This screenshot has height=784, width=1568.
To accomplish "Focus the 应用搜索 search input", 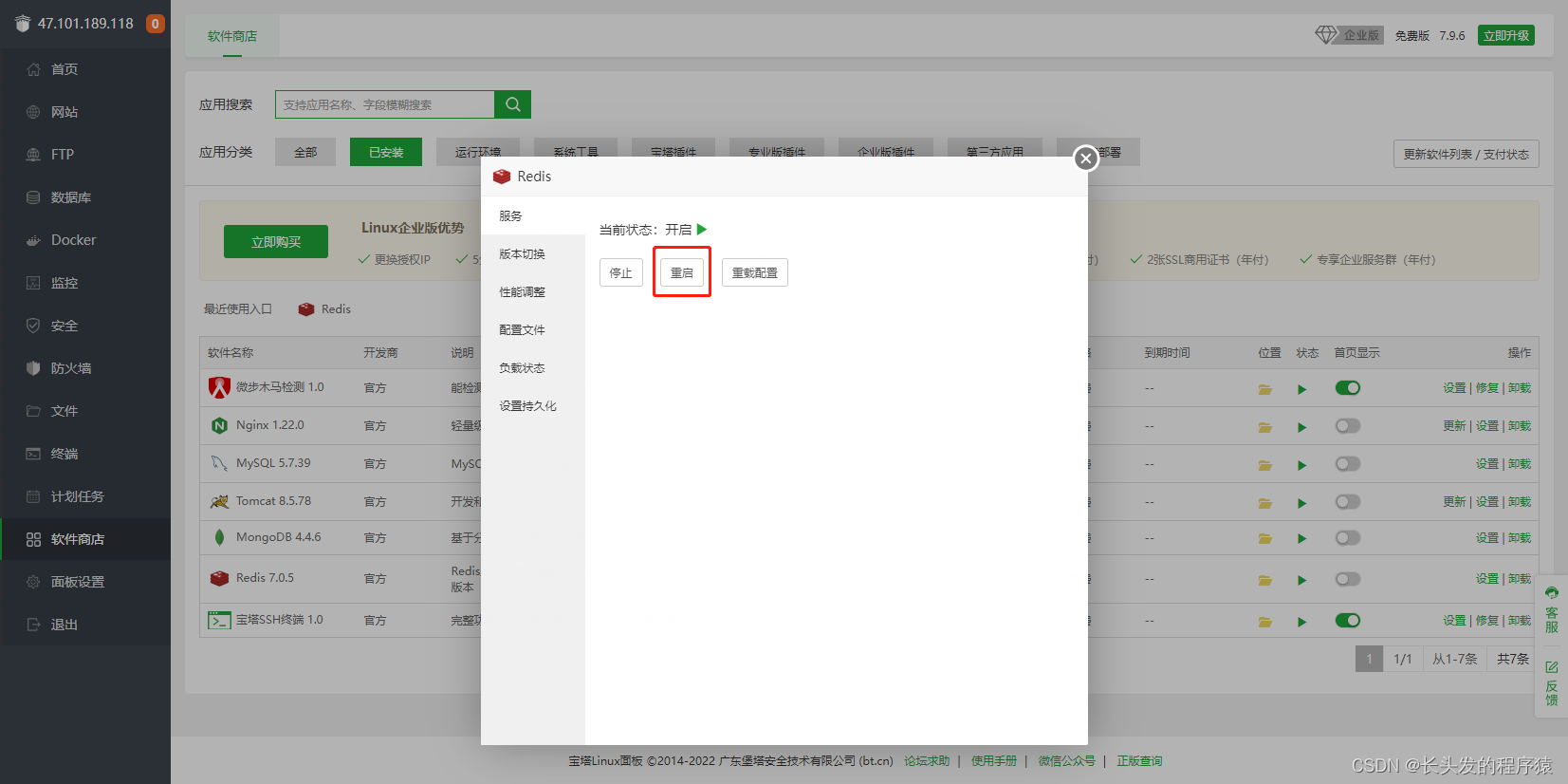I will (x=385, y=104).
